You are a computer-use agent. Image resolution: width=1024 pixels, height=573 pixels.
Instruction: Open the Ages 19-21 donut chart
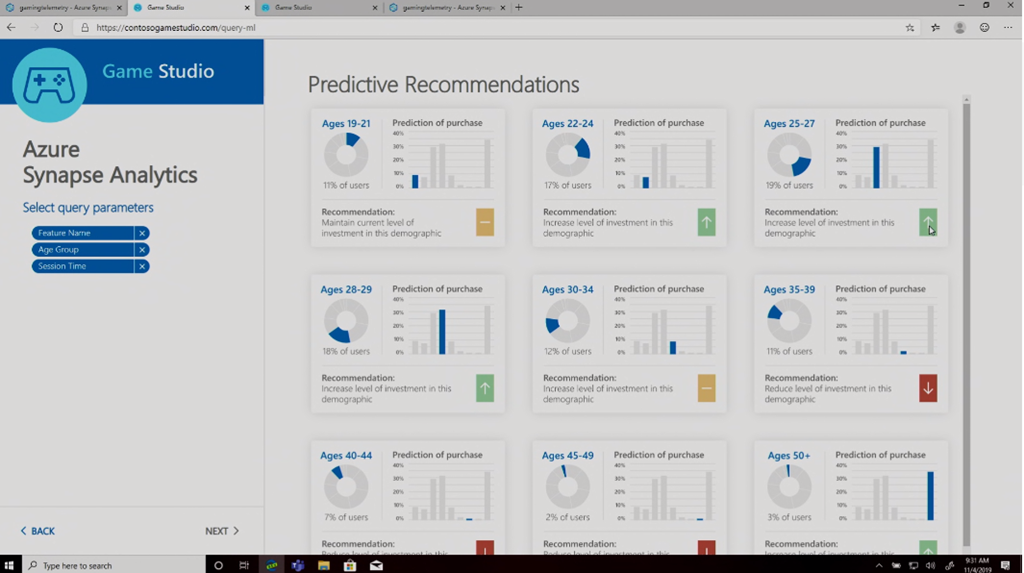pos(346,155)
